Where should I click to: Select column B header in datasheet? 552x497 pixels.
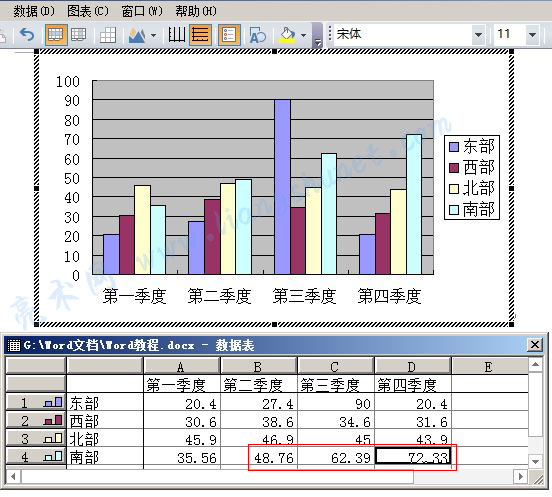(259, 366)
